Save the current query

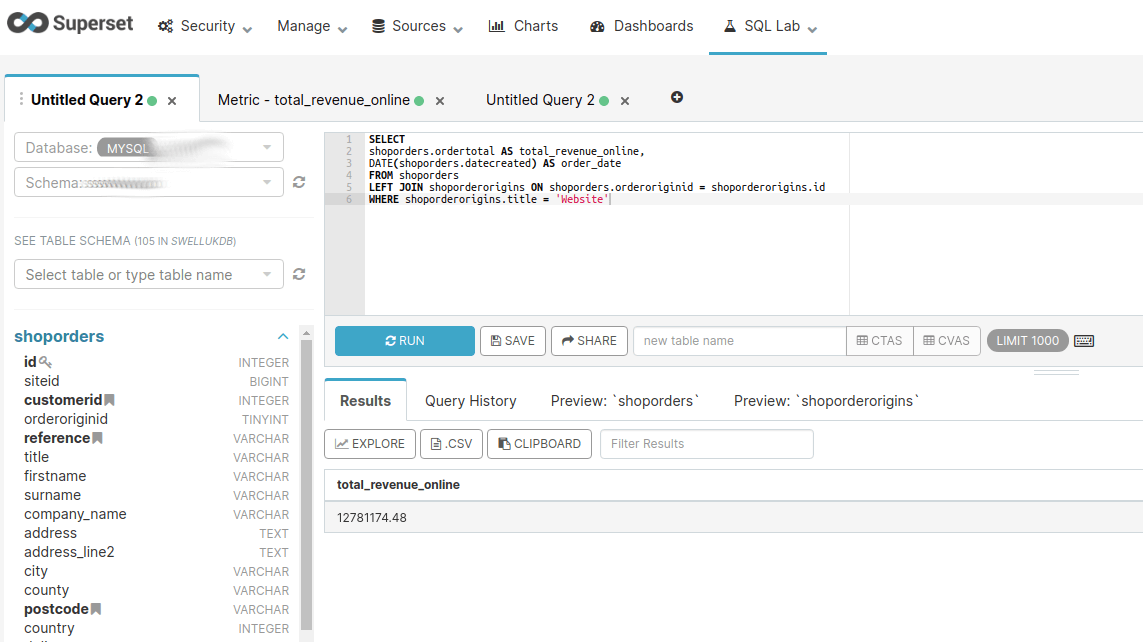[512, 341]
